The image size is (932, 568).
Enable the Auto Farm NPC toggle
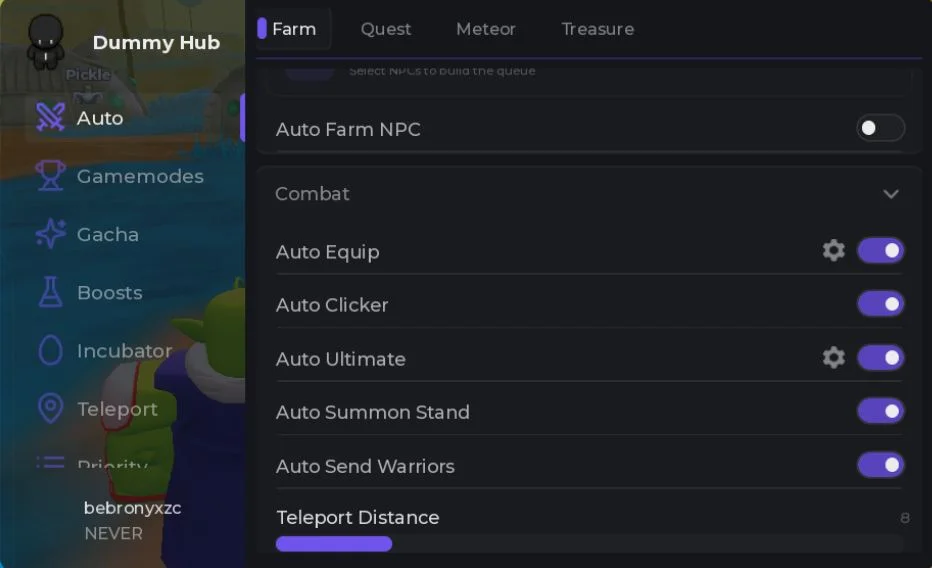pyautogui.click(x=880, y=128)
